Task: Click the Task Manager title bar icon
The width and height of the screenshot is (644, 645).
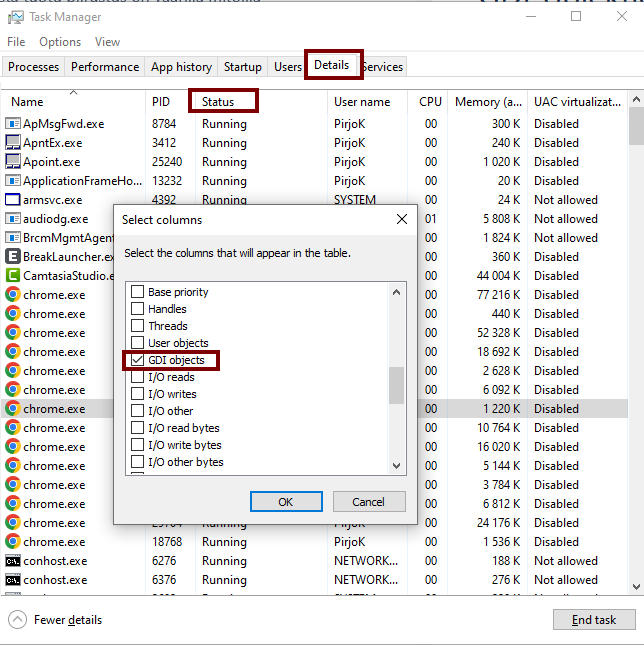Action: [x=16, y=17]
